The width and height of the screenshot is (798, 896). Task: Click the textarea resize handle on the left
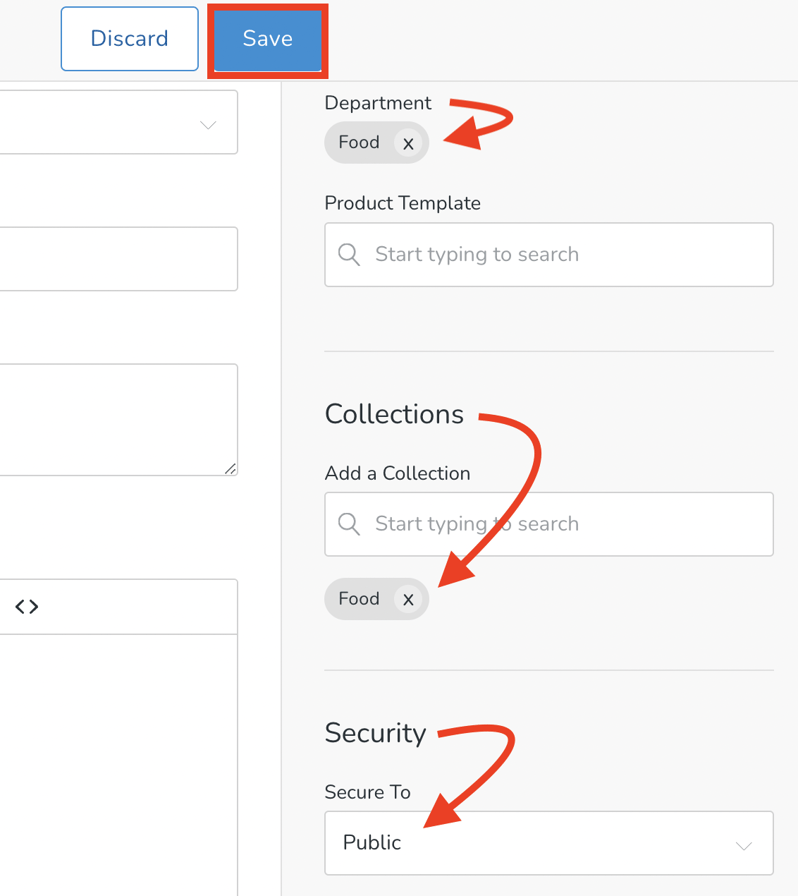pyautogui.click(x=231, y=468)
